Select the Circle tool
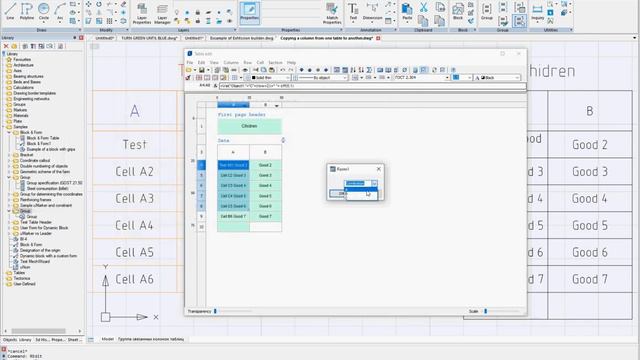640x360 pixels. click(x=44, y=11)
